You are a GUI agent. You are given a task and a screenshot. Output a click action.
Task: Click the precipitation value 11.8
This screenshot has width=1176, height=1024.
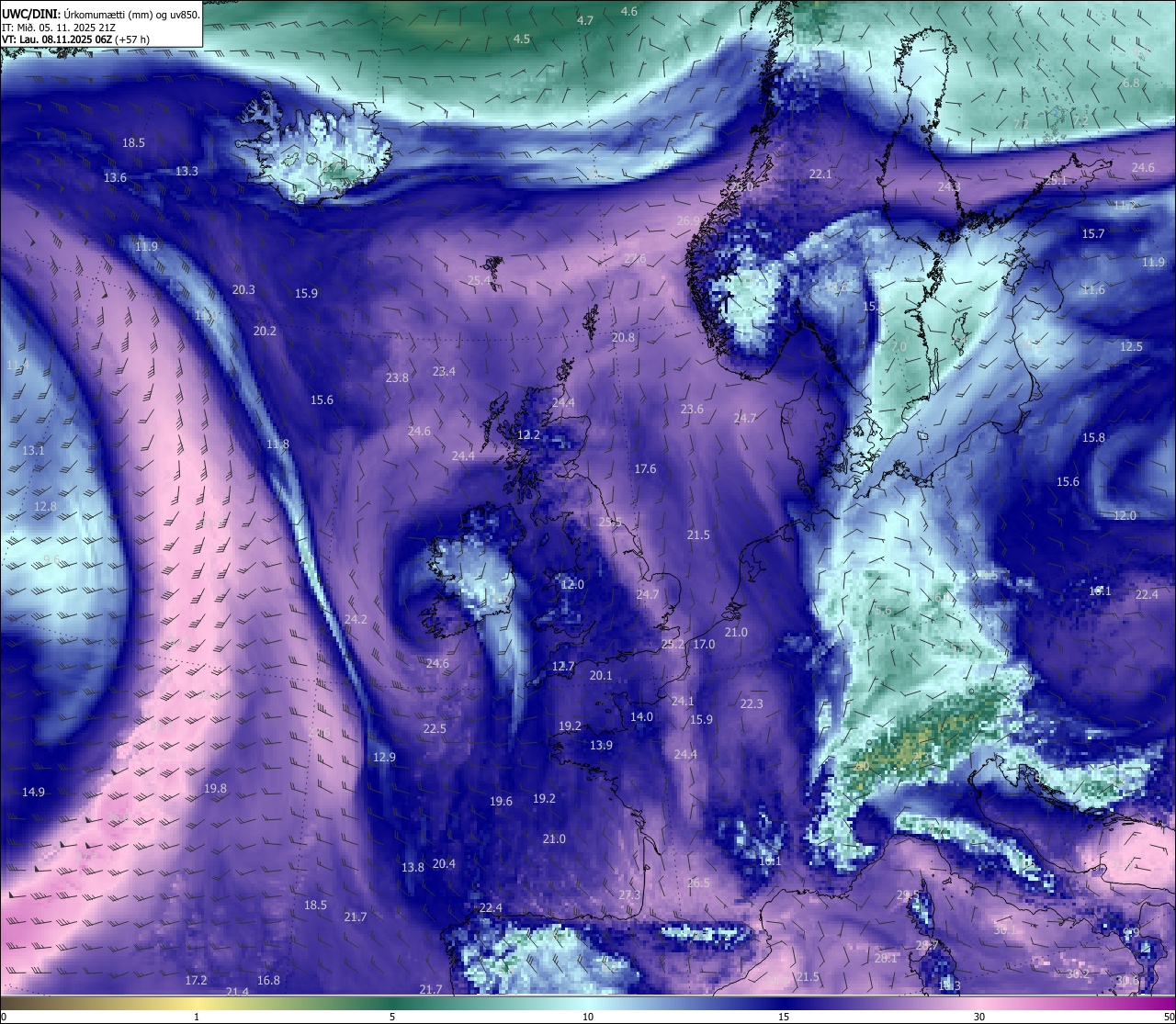tap(277, 444)
